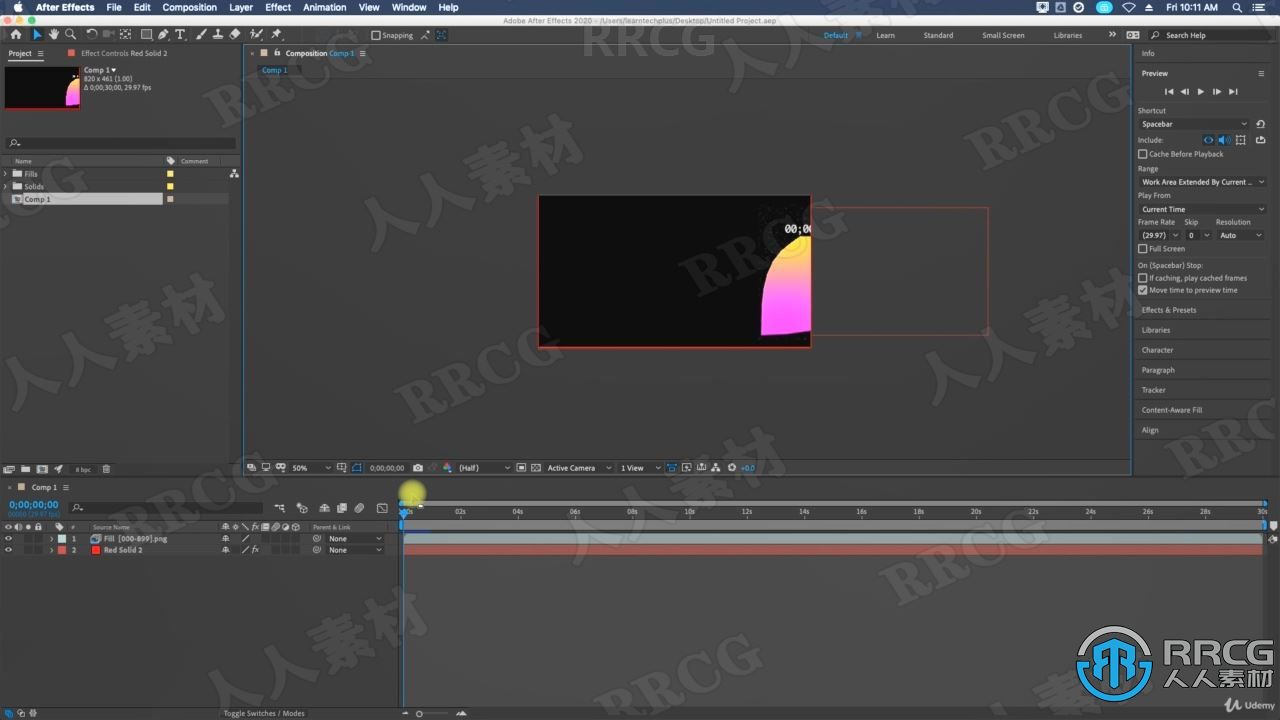This screenshot has width=1280, height=720.
Task: Open the Graph Editor icon in timeline
Action: tap(382, 509)
